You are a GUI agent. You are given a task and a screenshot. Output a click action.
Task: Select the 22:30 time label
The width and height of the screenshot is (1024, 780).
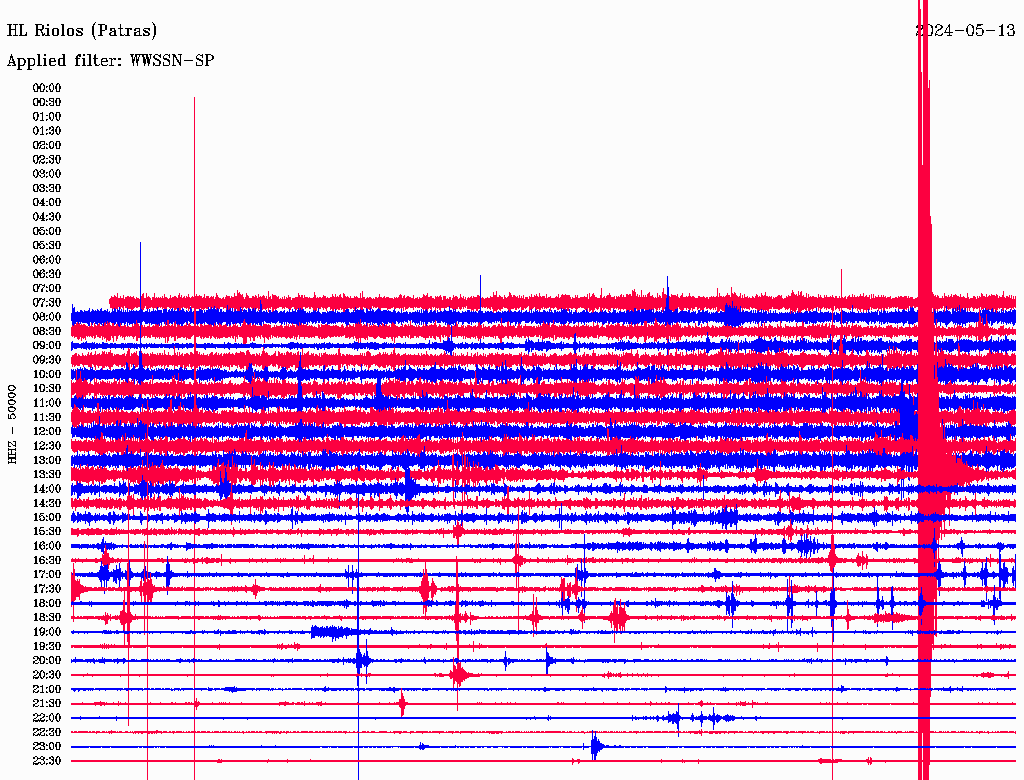click(x=47, y=732)
